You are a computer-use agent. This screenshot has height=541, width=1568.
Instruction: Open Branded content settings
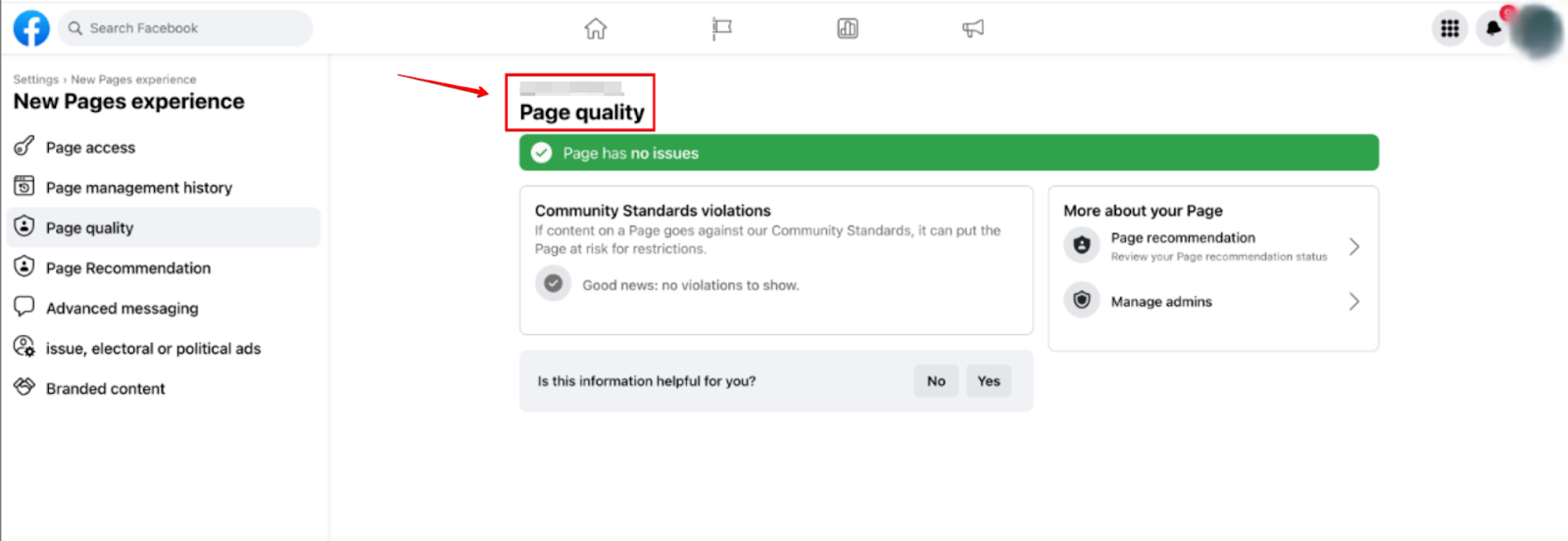(105, 389)
